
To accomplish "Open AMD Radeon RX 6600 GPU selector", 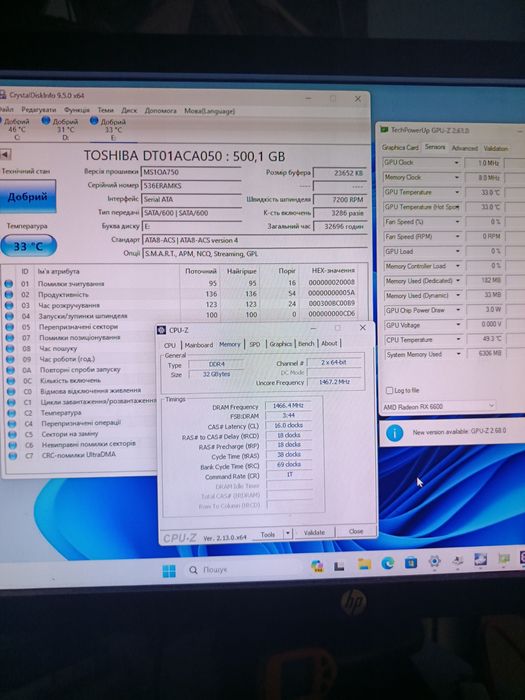I will click(439, 407).
